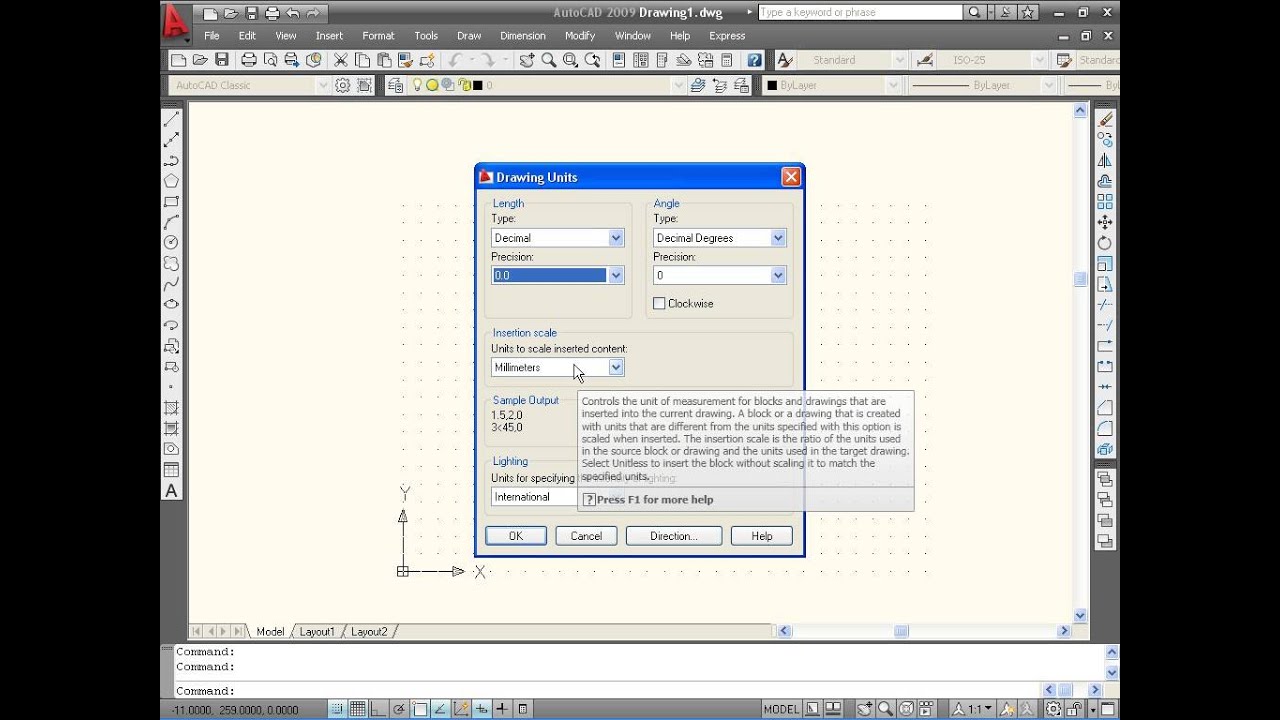Switch to the Layout1 tab
The width and height of the screenshot is (1280, 720).
(x=317, y=632)
